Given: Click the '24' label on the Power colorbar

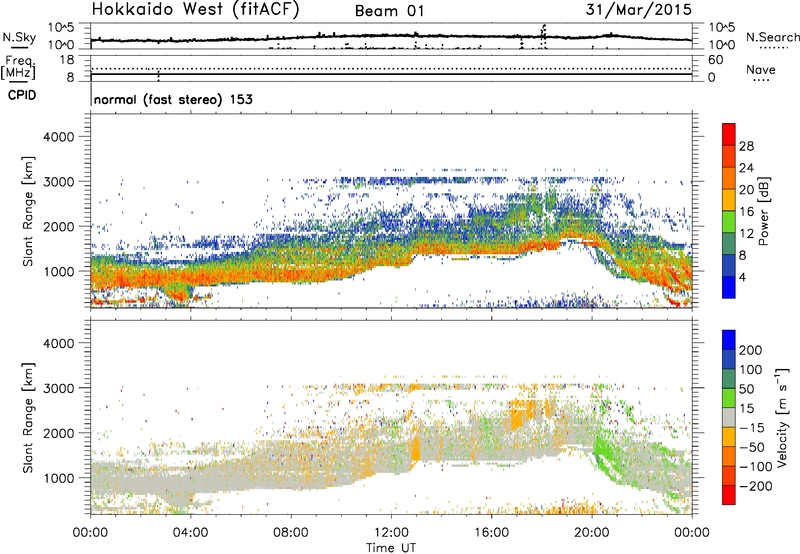Looking at the screenshot, I should coord(746,168).
